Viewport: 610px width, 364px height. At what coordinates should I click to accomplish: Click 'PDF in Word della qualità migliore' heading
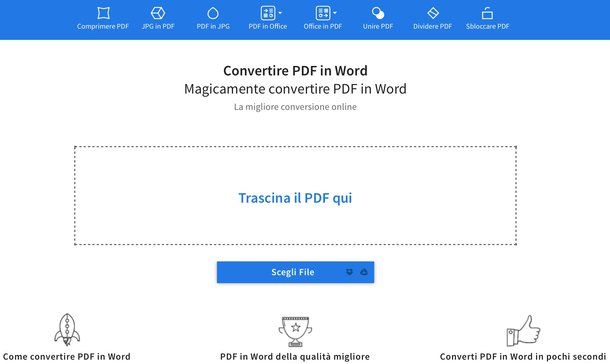tap(295, 357)
